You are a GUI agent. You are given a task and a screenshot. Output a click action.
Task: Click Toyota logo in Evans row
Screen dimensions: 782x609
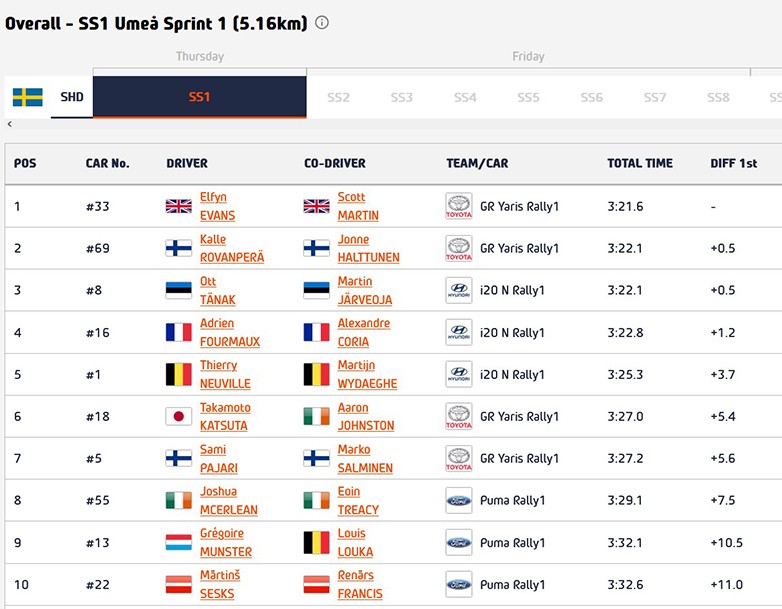458,206
